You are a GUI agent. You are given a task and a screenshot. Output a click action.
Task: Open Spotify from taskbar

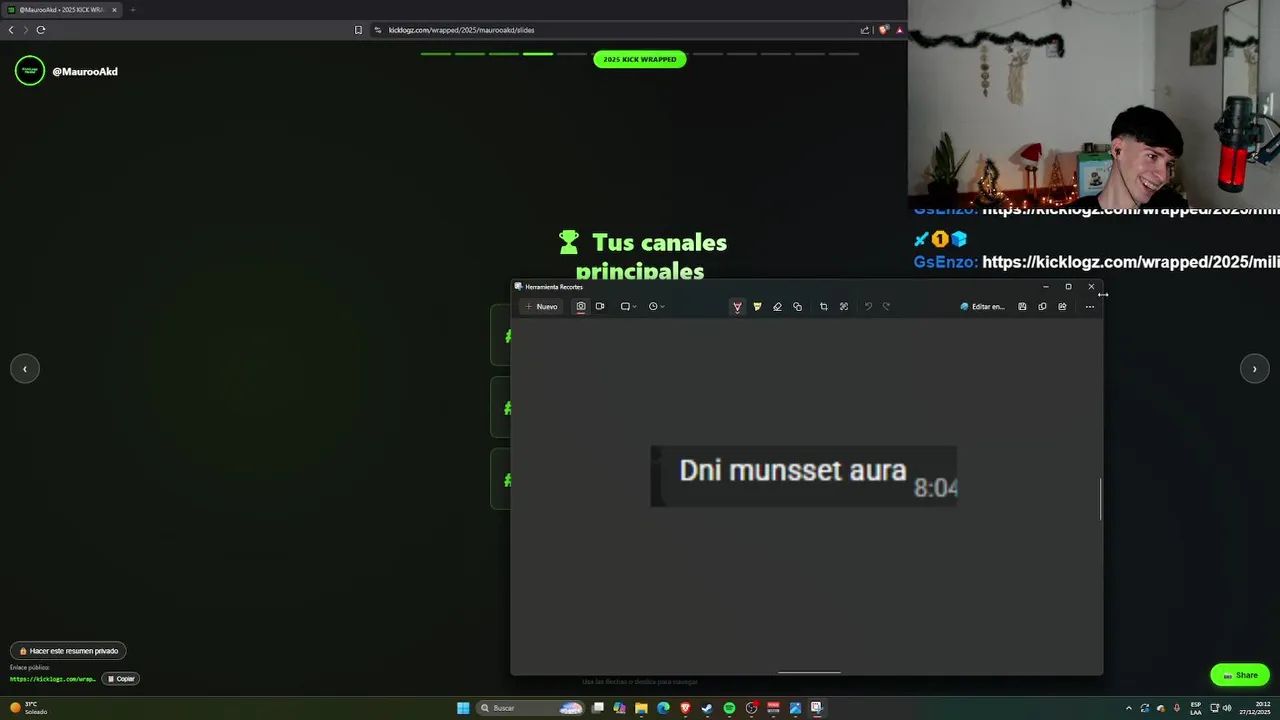click(x=729, y=708)
